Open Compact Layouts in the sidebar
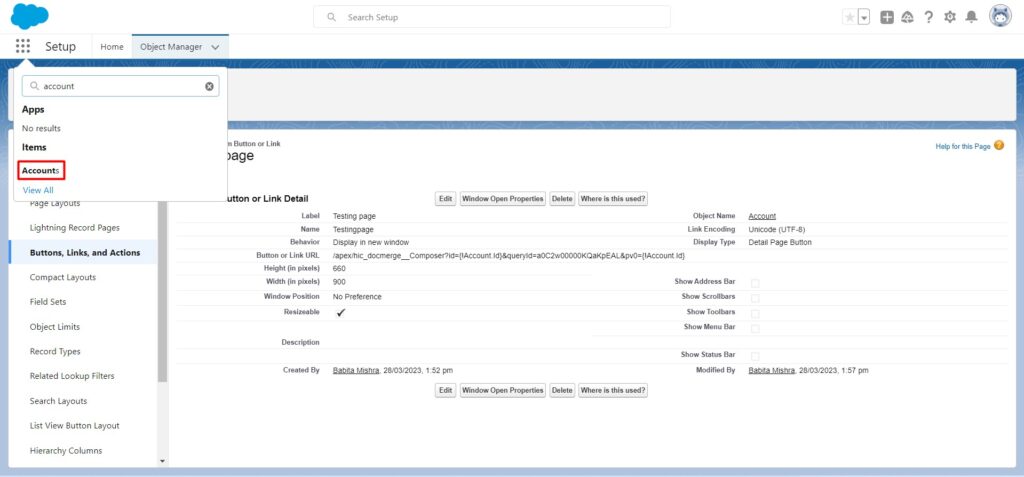1024x477 pixels. (x=63, y=277)
